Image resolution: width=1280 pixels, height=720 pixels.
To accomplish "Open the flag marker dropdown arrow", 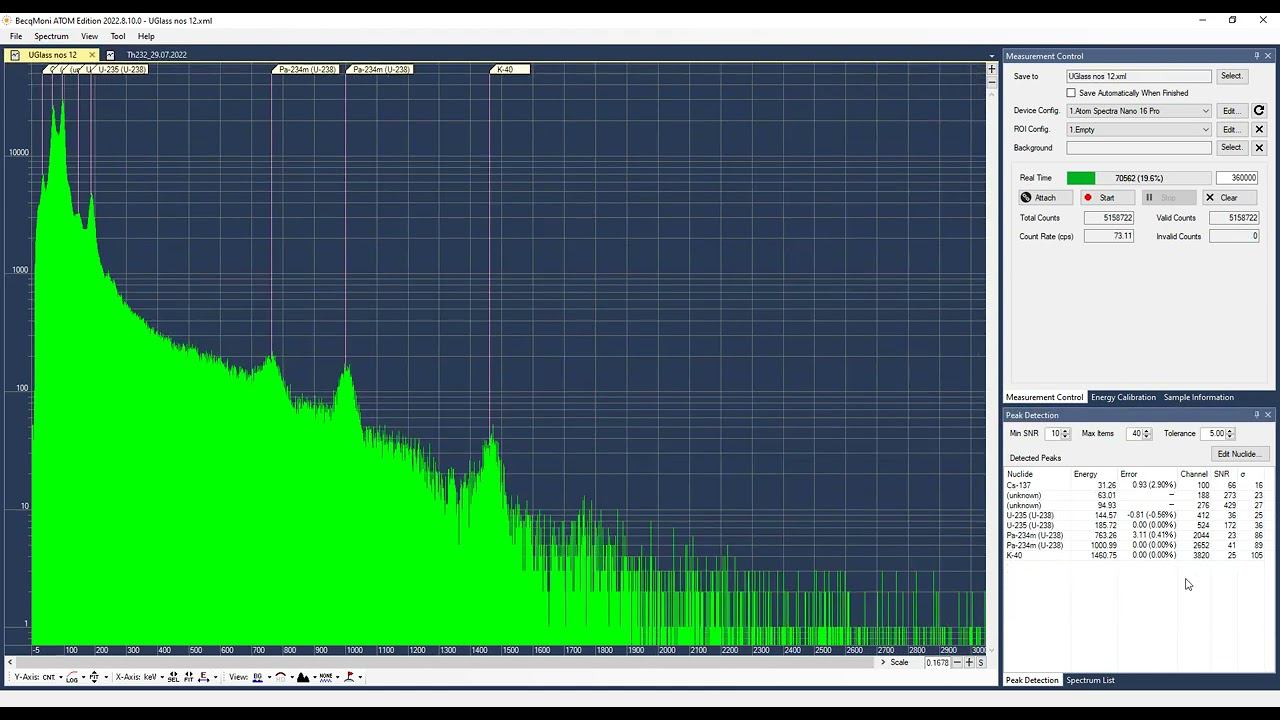I will (360, 677).
